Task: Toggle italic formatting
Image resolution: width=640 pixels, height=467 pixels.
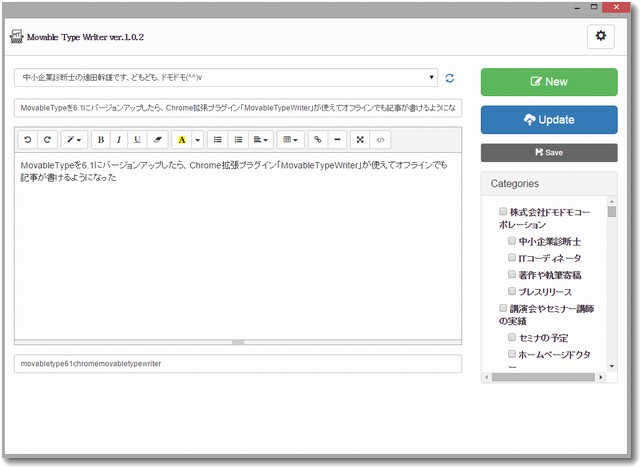Action: [x=119, y=140]
